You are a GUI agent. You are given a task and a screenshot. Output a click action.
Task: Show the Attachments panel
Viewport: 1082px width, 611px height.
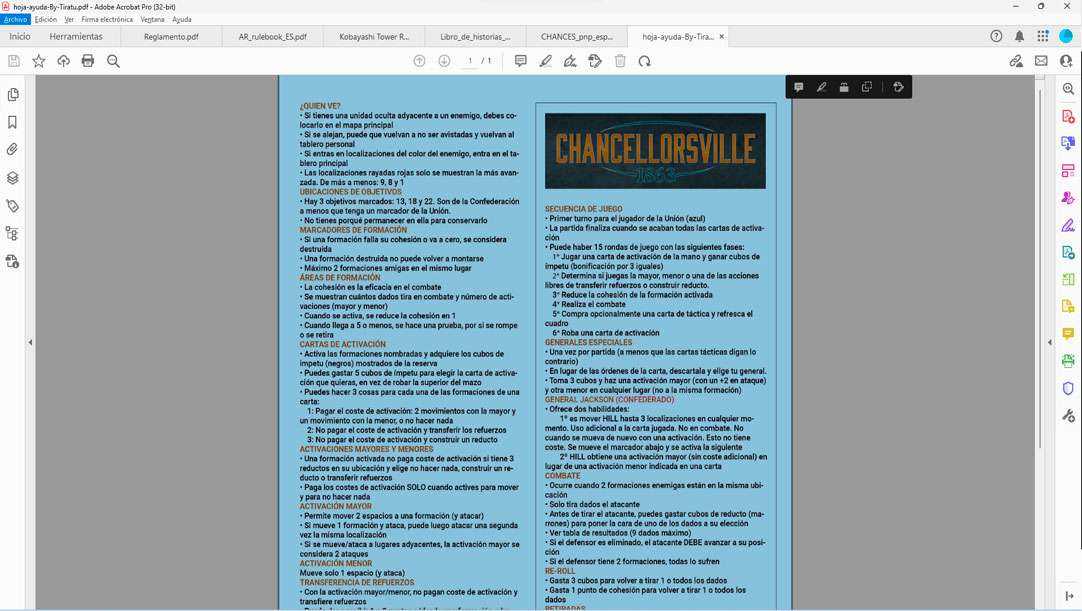click(13, 150)
